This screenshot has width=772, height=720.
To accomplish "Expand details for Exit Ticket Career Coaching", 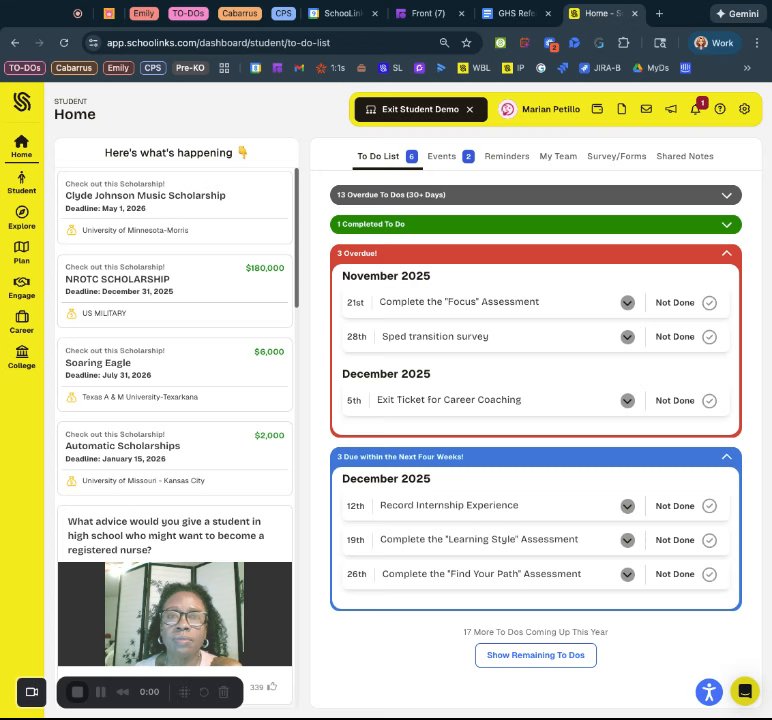I will (627, 401).
